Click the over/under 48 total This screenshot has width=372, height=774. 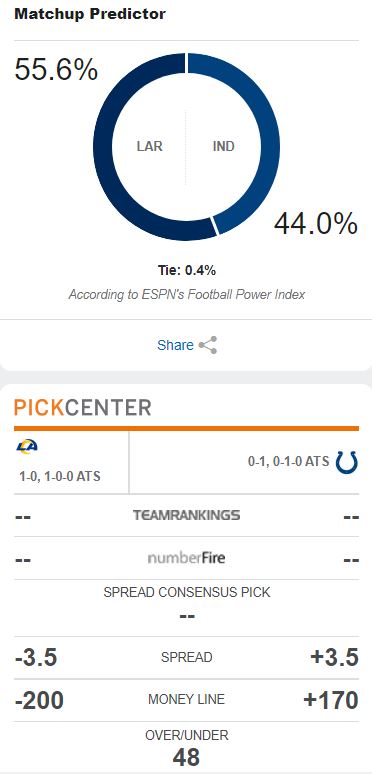[x=186, y=757]
